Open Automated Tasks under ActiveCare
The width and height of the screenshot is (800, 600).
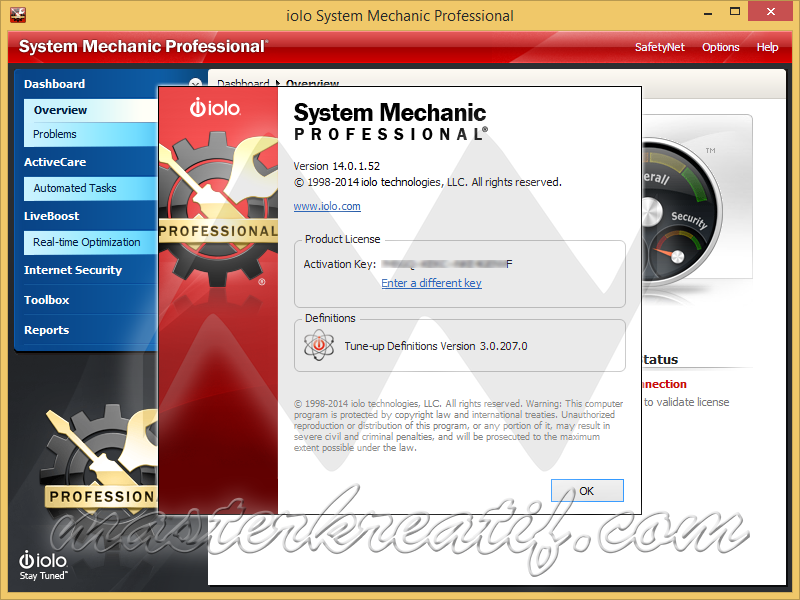click(x=90, y=188)
